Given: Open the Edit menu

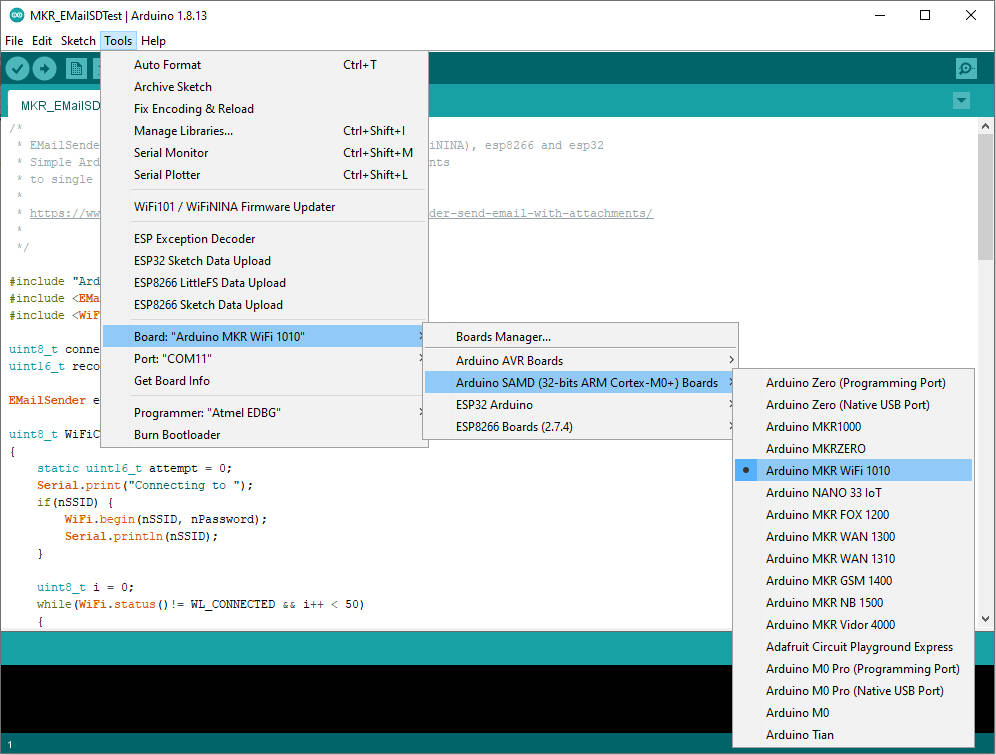Looking at the screenshot, I should pos(42,41).
